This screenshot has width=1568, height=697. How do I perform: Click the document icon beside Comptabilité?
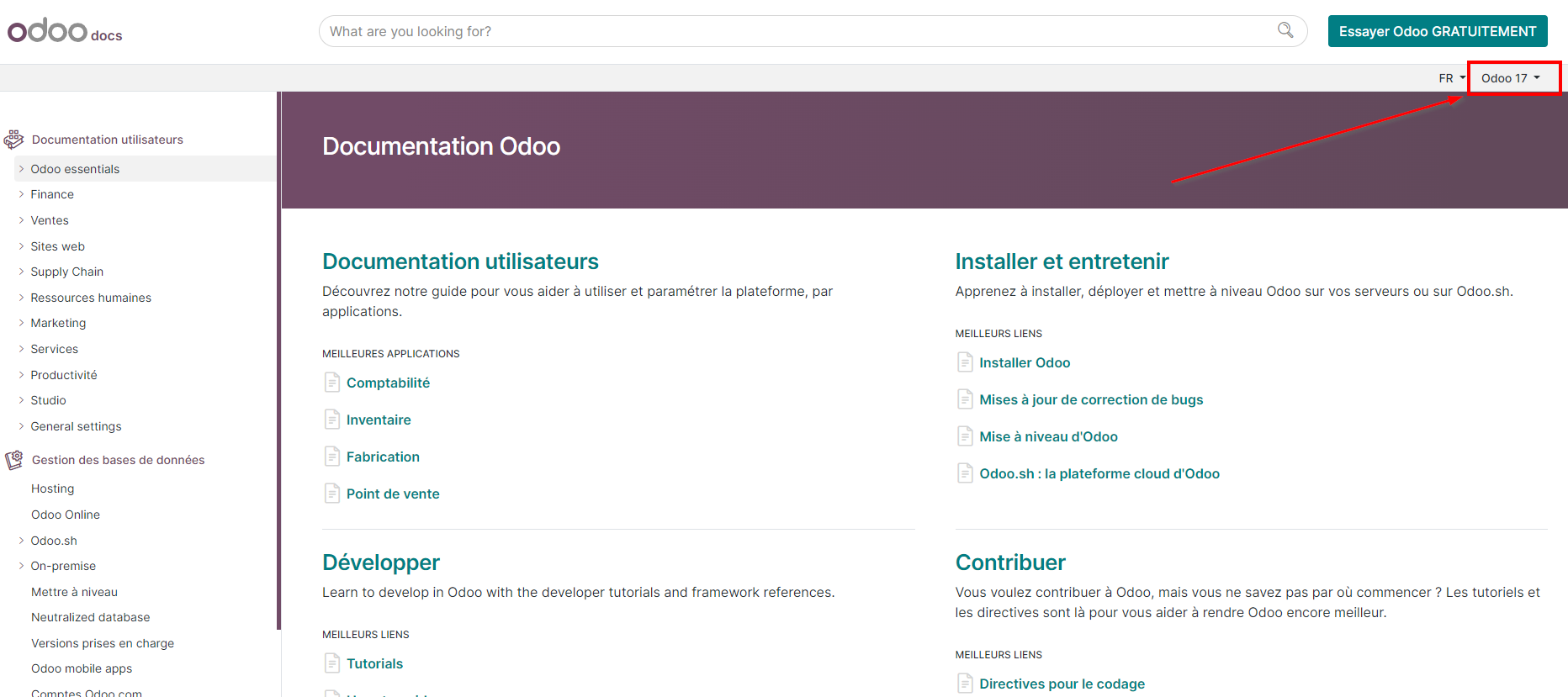[332, 383]
